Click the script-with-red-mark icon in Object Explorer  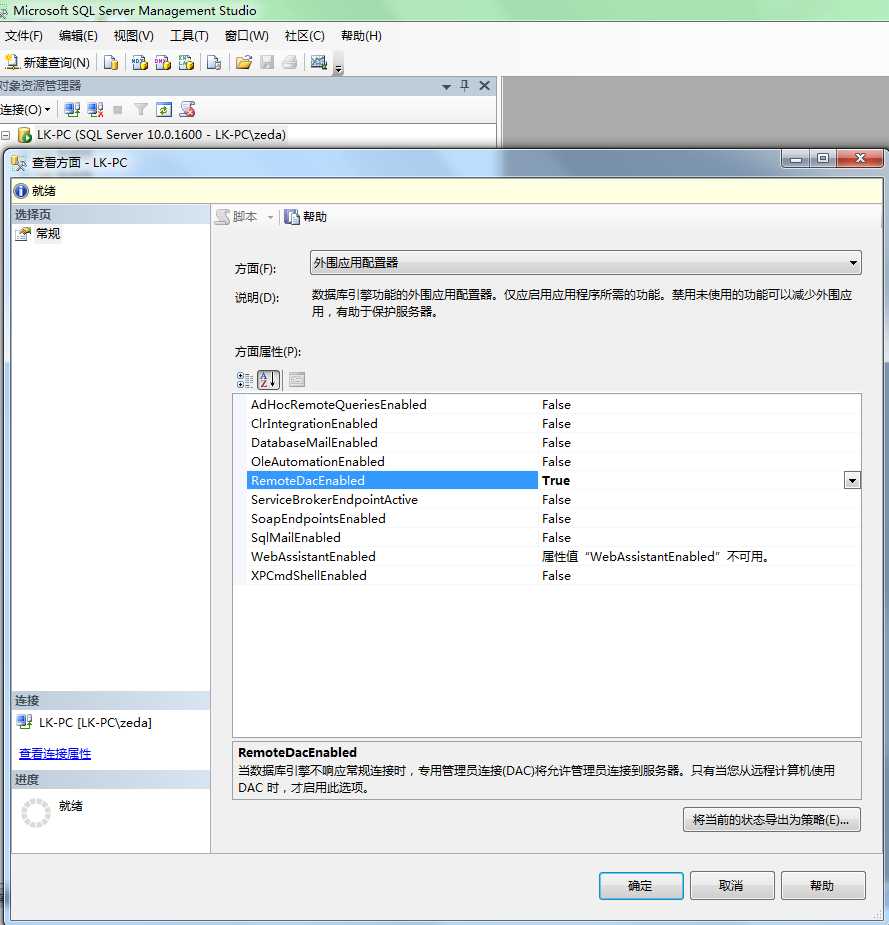click(x=188, y=110)
